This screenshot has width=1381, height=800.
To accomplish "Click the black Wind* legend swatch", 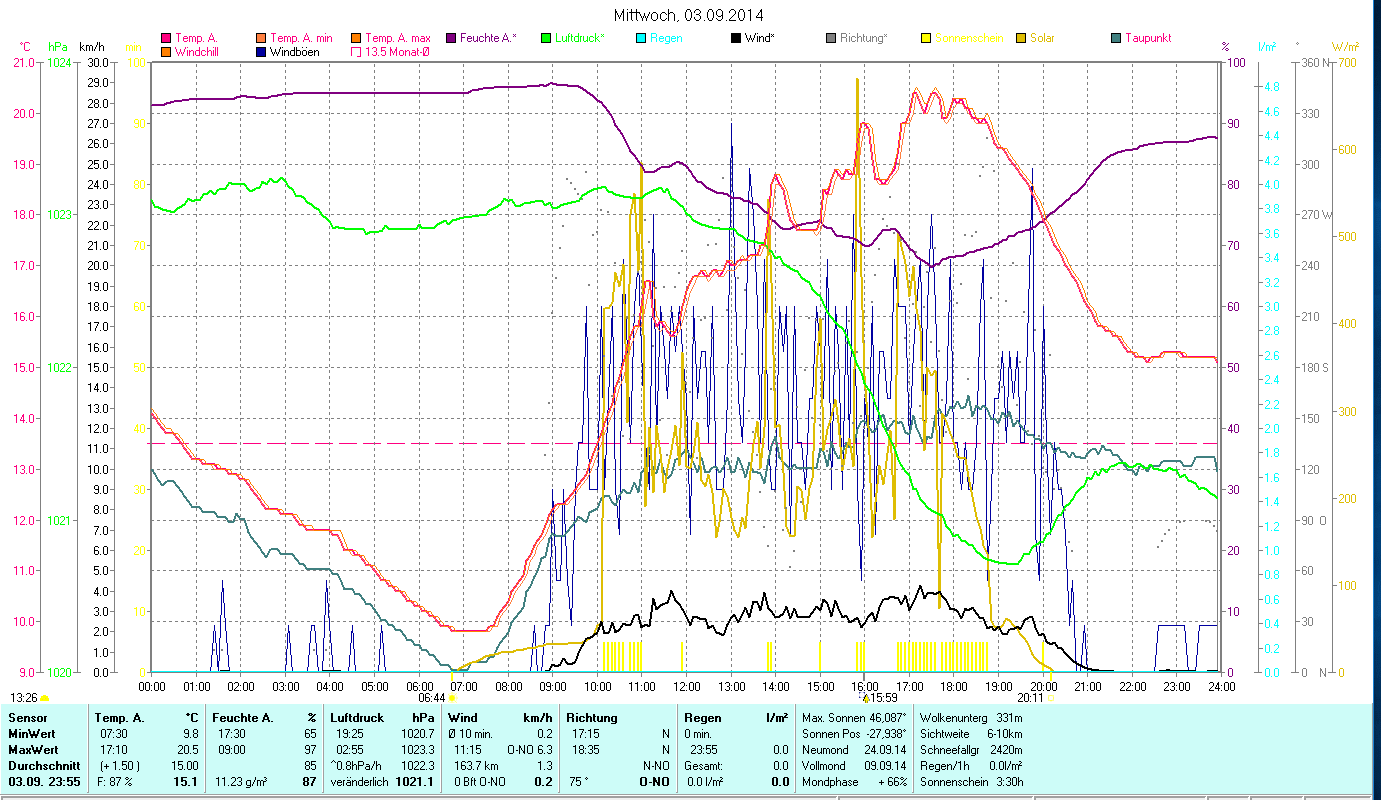I will (736, 38).
